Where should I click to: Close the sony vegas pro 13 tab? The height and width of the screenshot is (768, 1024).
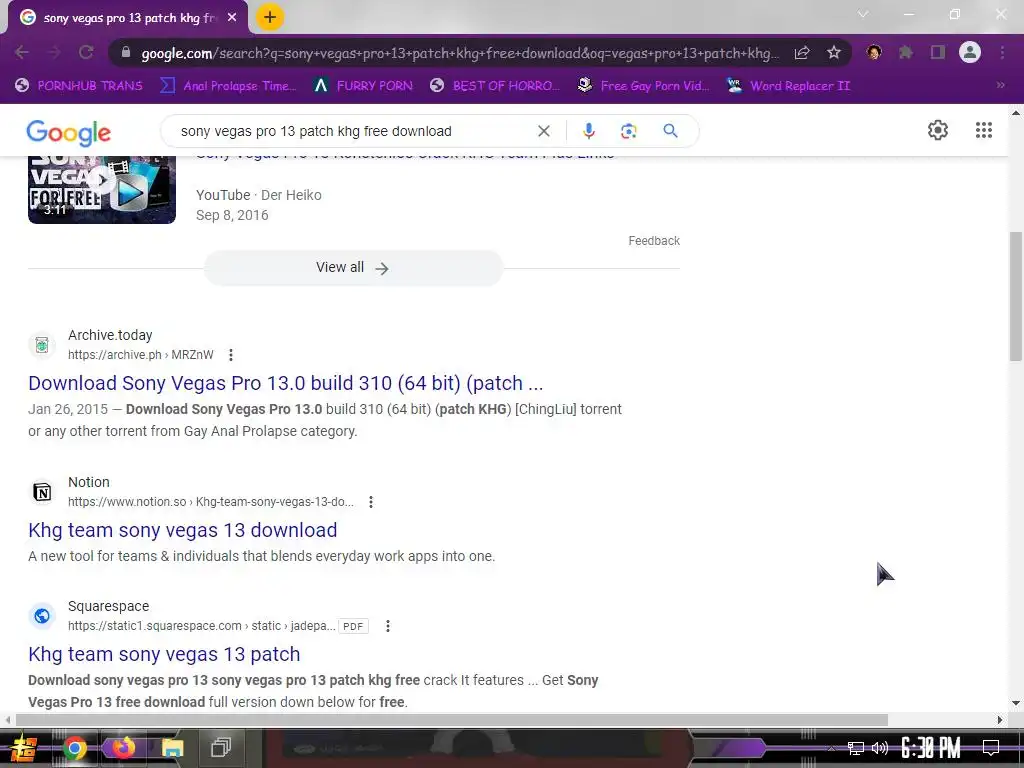click(x=232, y=18)
